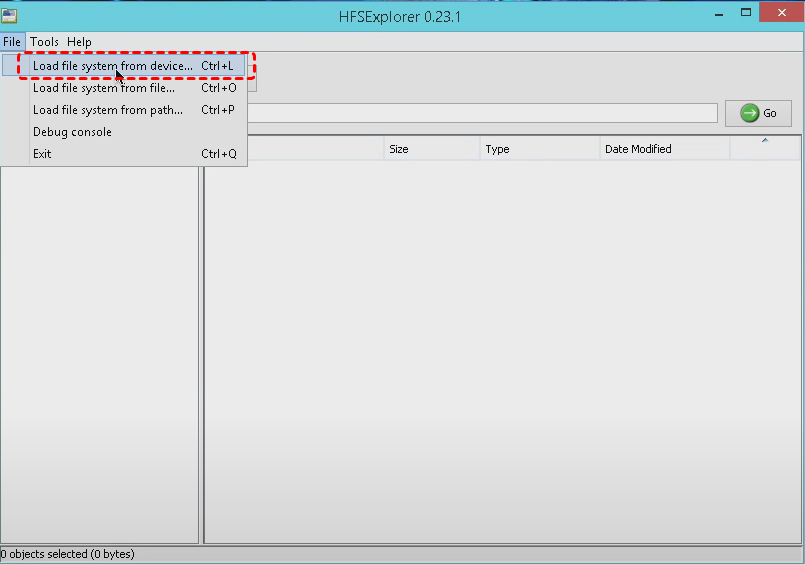This screenshot has height=564, width=805.
Task: Open the File menu
Action: 11,42
